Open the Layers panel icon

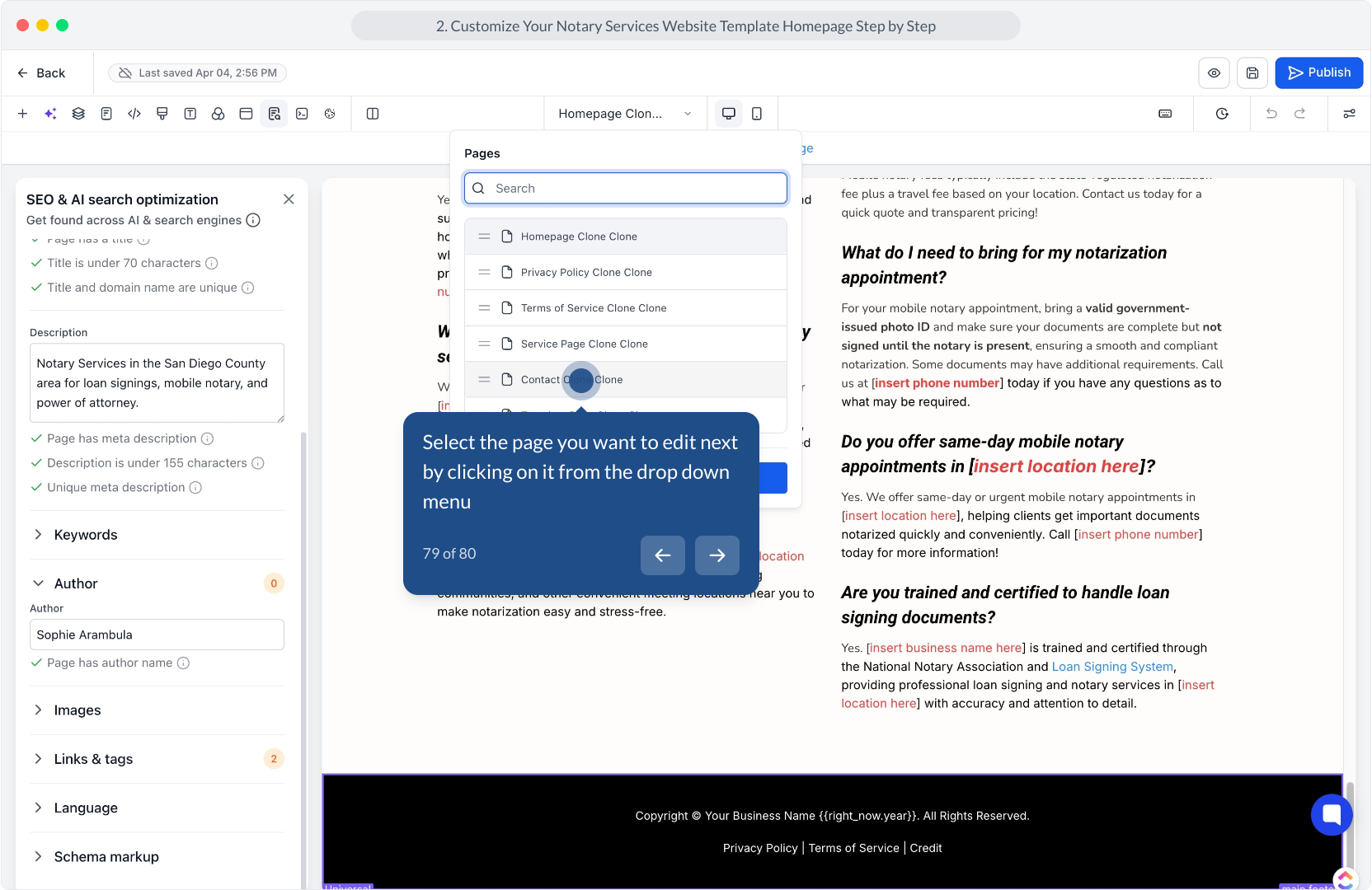coord(78,114)
